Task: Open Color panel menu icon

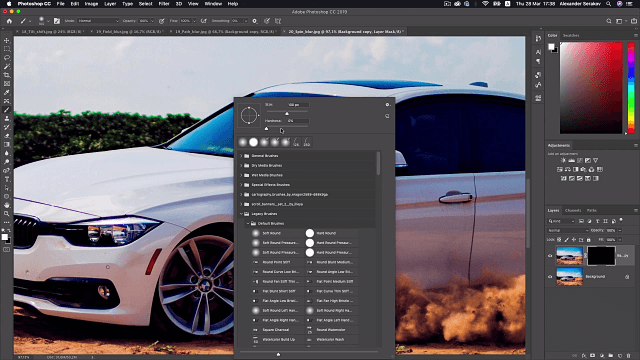Action: point(636,36)
